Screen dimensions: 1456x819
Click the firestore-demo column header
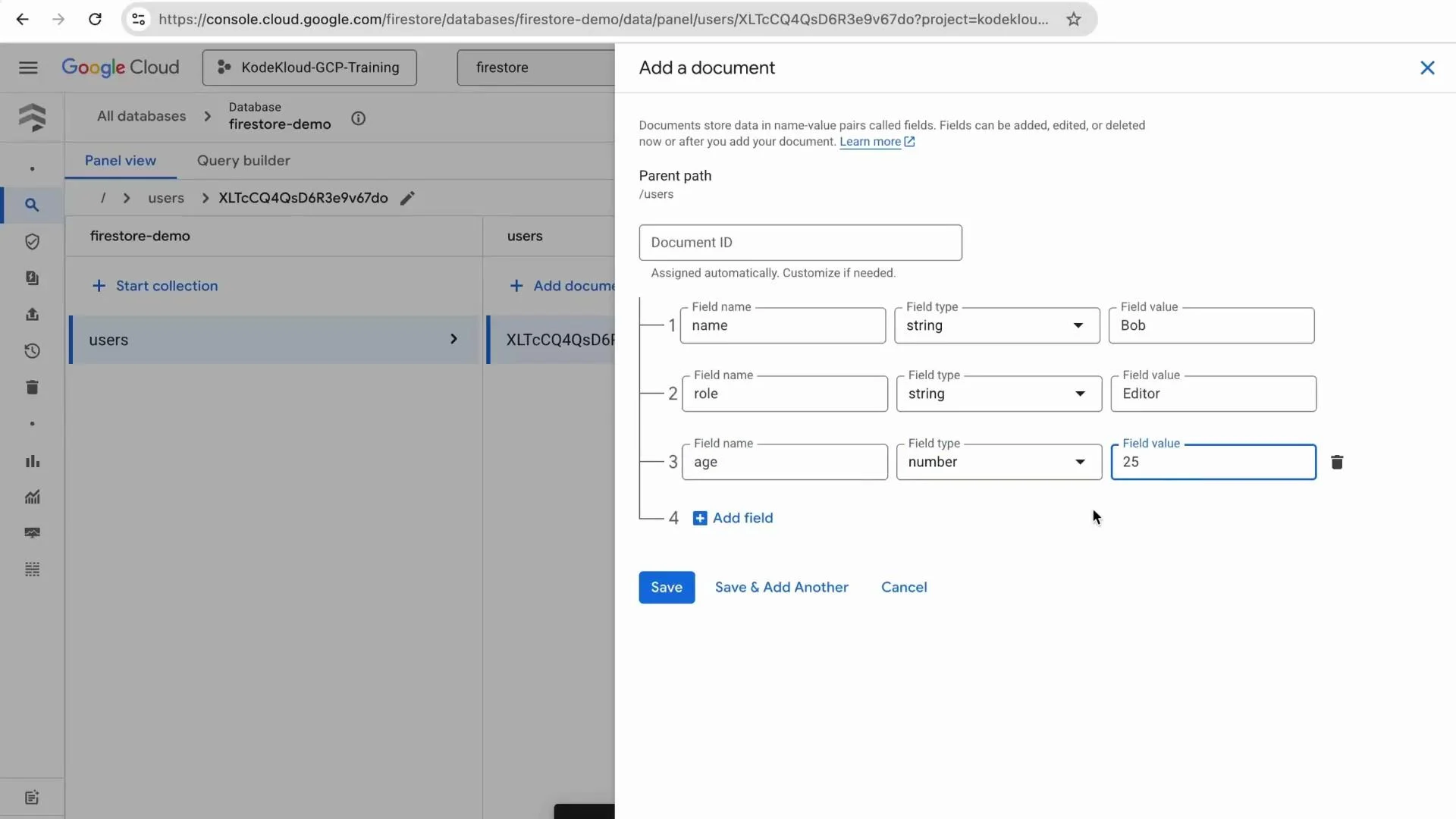pyautogui.click(x=140, y=236)
